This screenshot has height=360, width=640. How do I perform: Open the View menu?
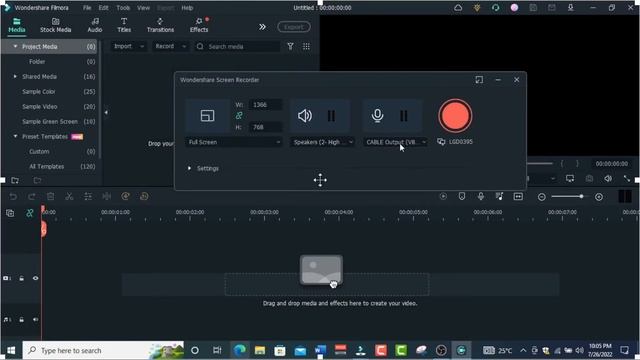coord(143,8)
